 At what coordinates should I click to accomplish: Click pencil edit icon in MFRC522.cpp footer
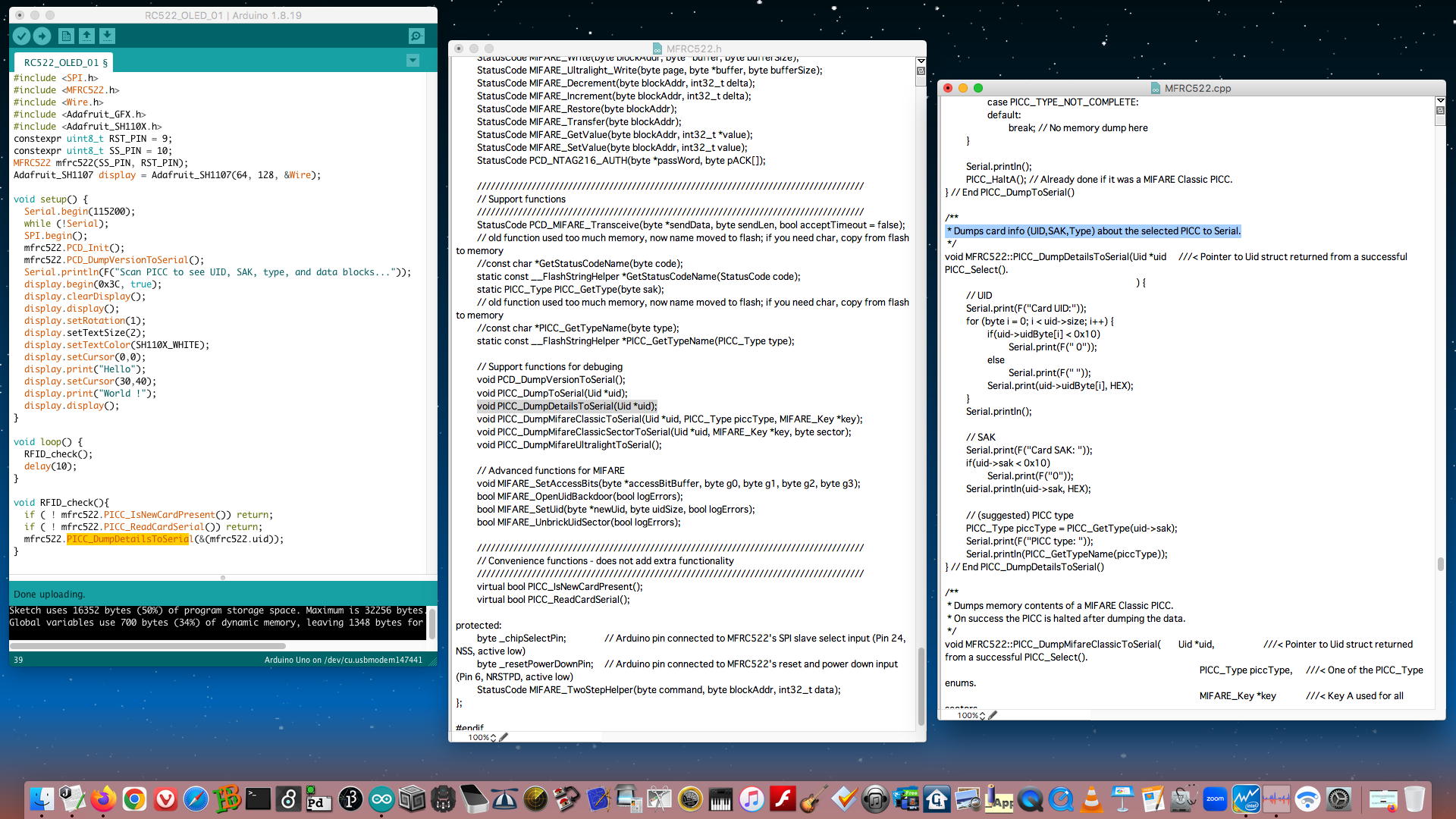point(993,715)
